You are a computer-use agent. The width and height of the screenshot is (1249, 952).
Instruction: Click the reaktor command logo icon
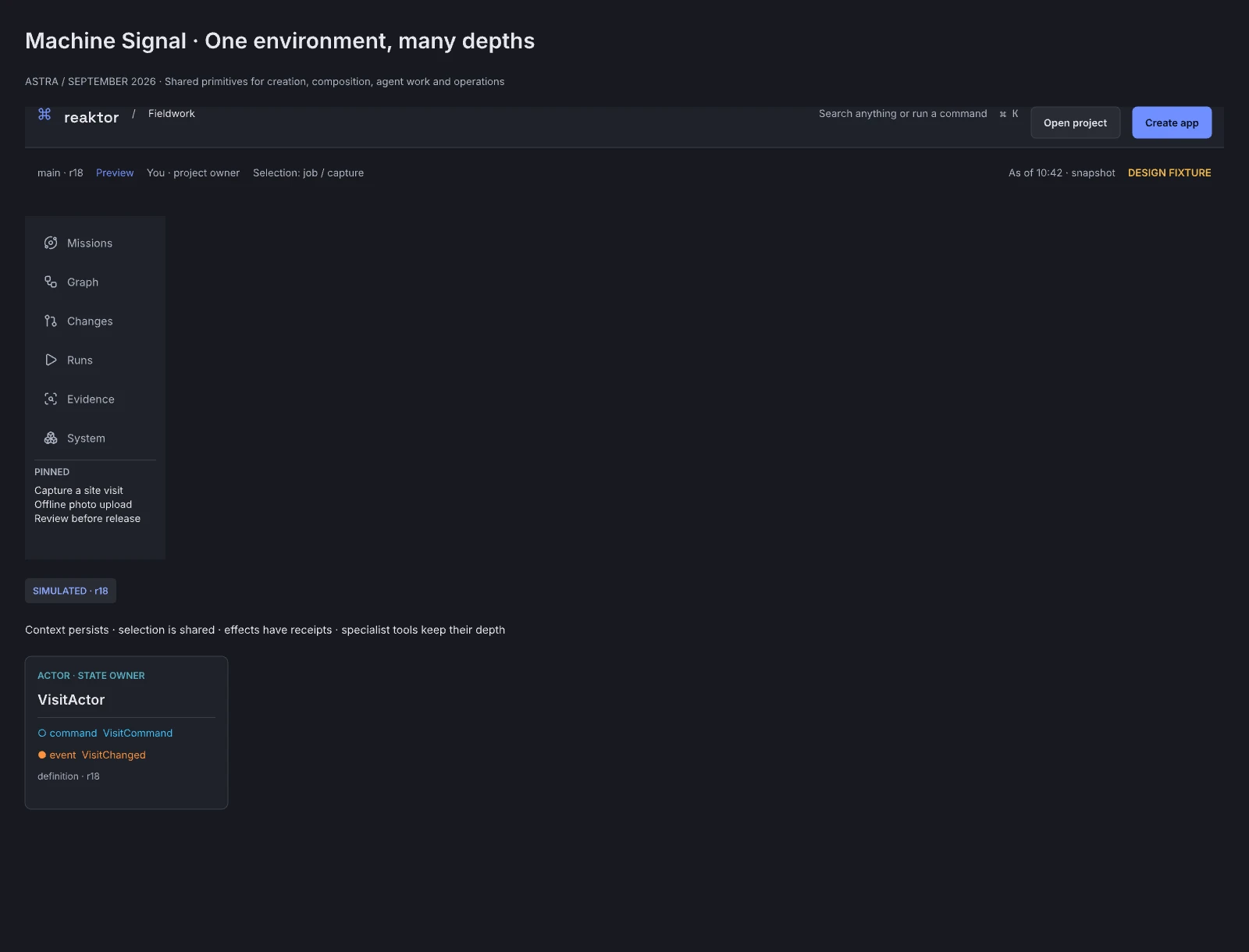[x=44, y=114]
